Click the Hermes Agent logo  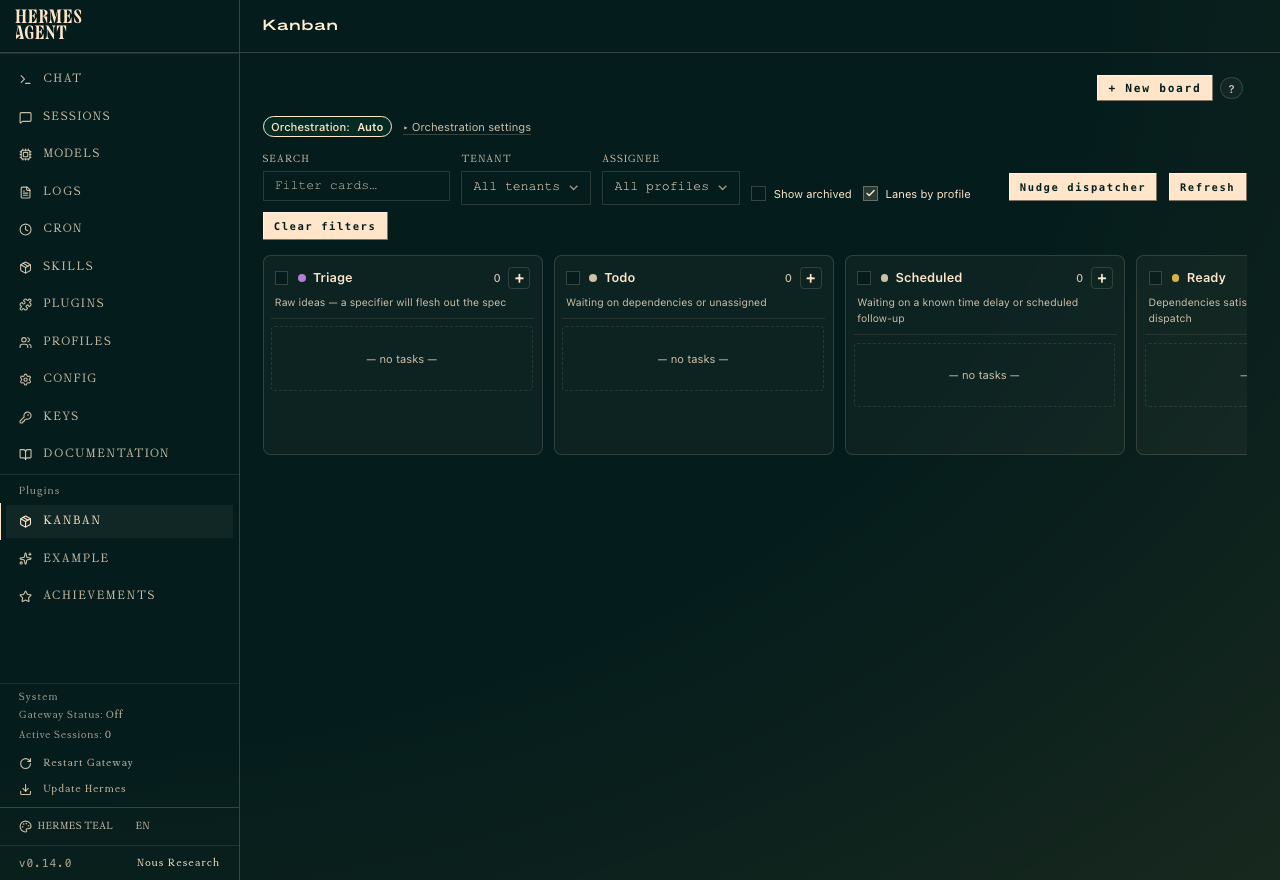[x=48, y=24]
